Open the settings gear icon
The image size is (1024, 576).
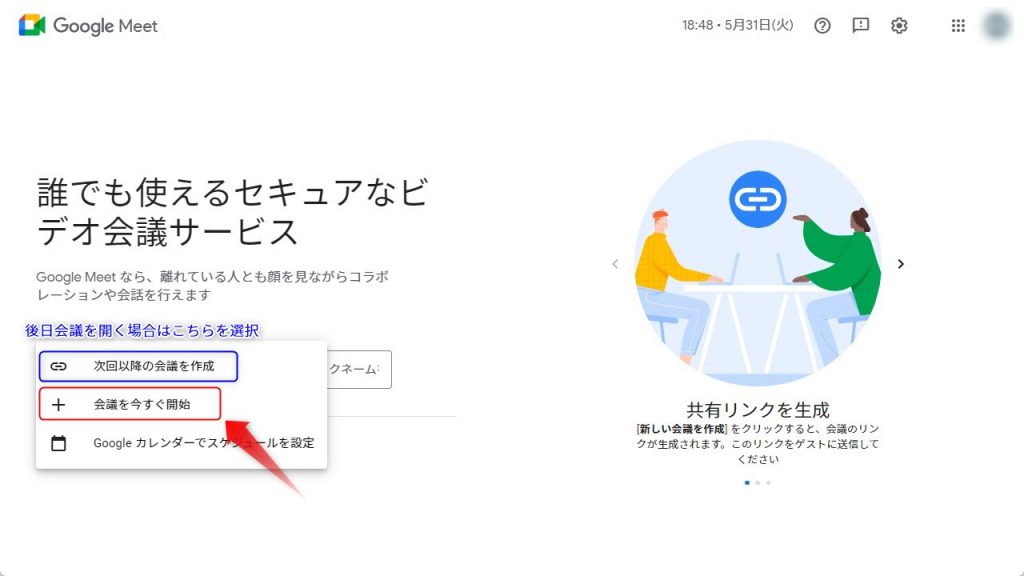click(x=899, y=25)
